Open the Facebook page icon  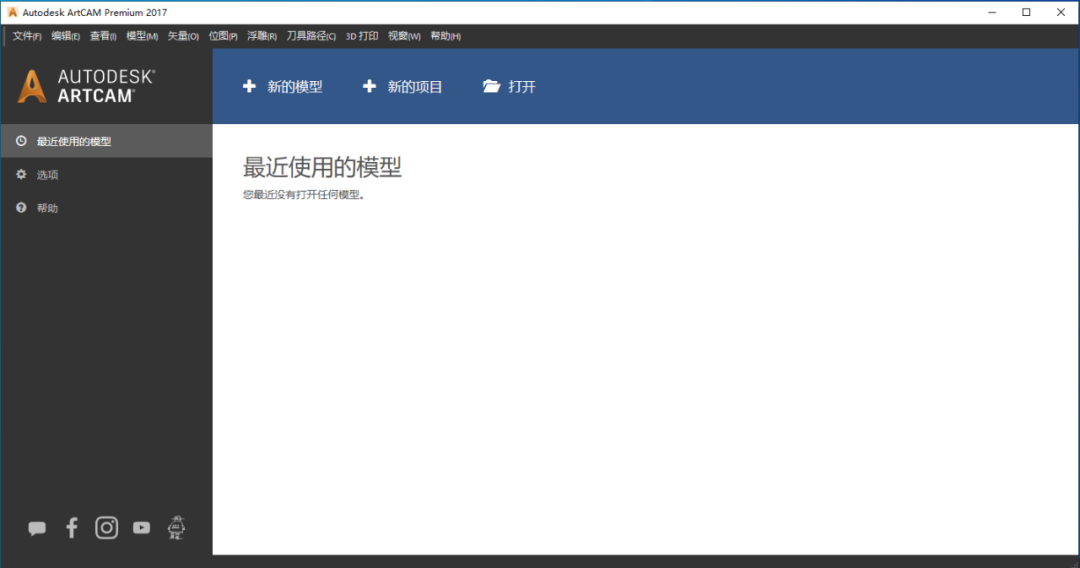[x=71, y=528]
